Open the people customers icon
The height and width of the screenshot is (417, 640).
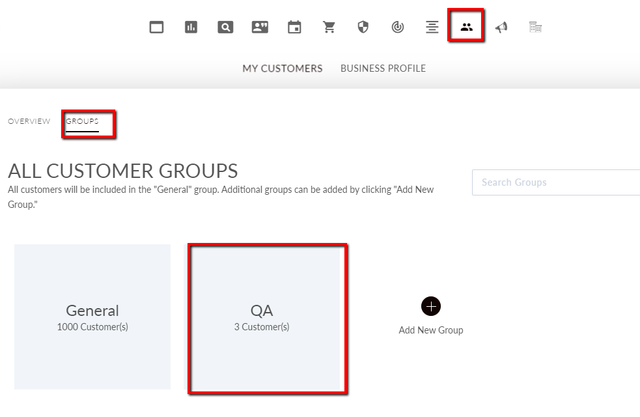point(466,27)
